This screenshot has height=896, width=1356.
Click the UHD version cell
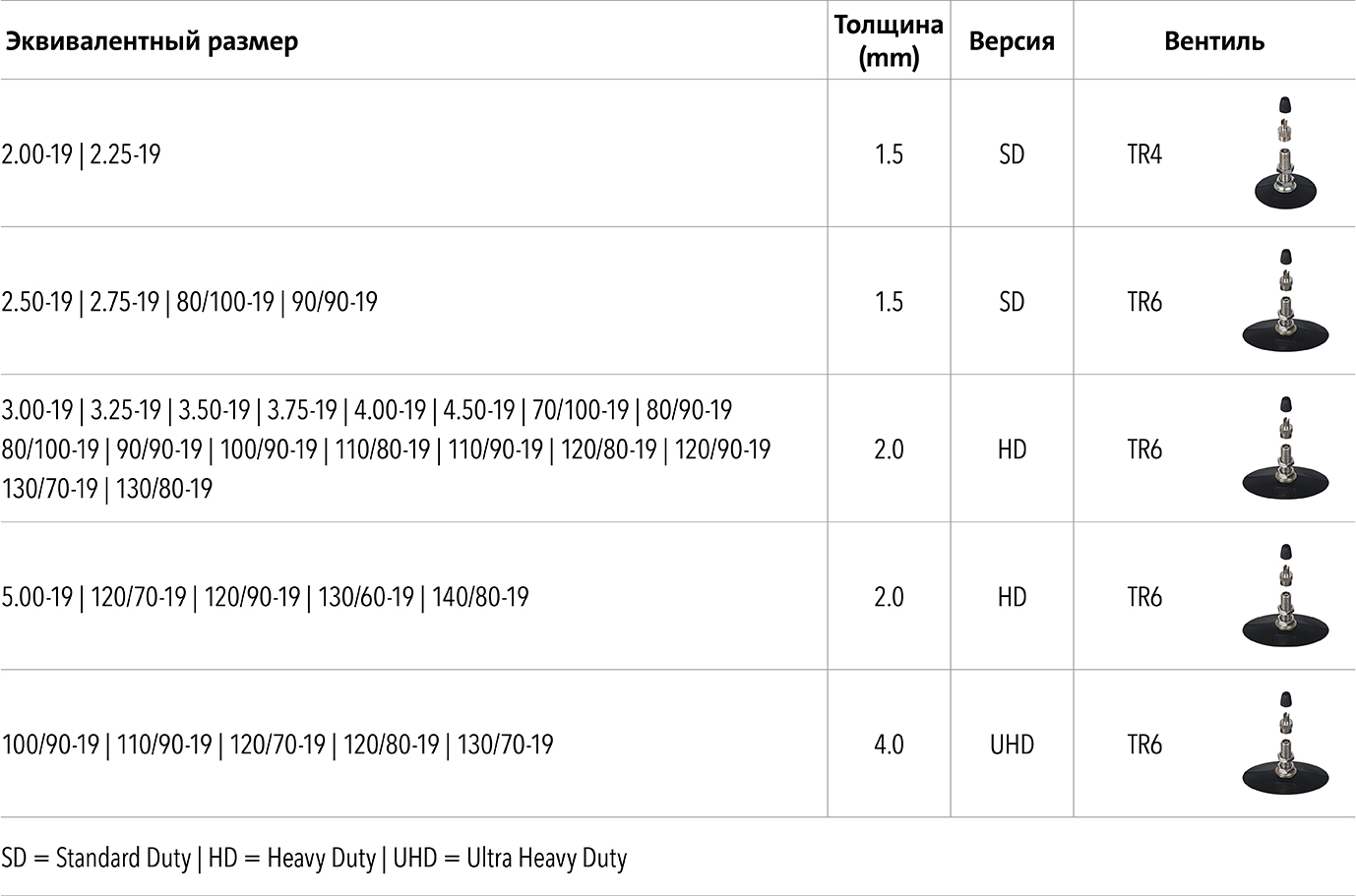tap(1012, 745)
